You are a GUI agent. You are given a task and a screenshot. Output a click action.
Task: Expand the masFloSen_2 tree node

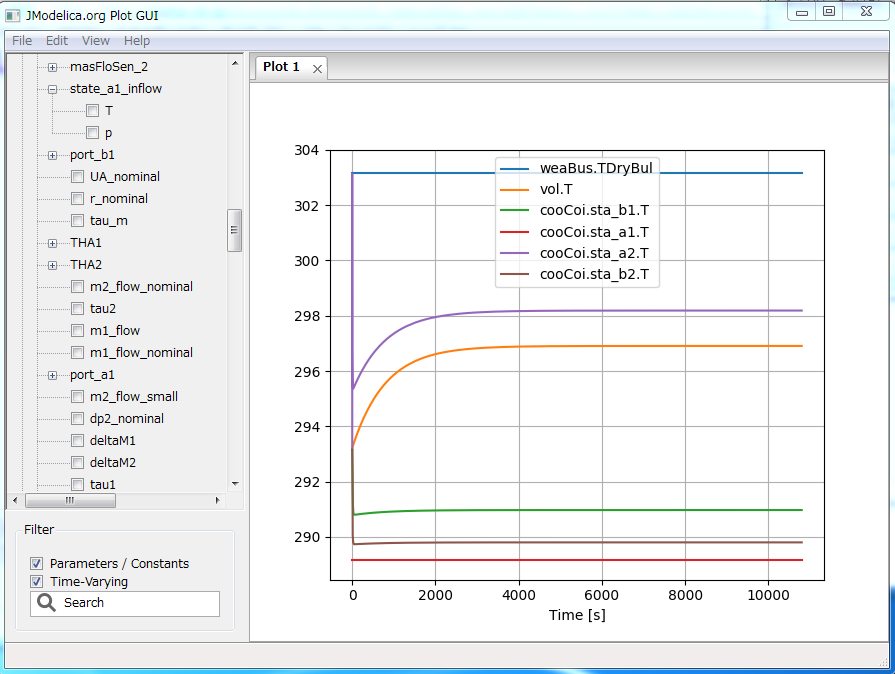point(50,66)
